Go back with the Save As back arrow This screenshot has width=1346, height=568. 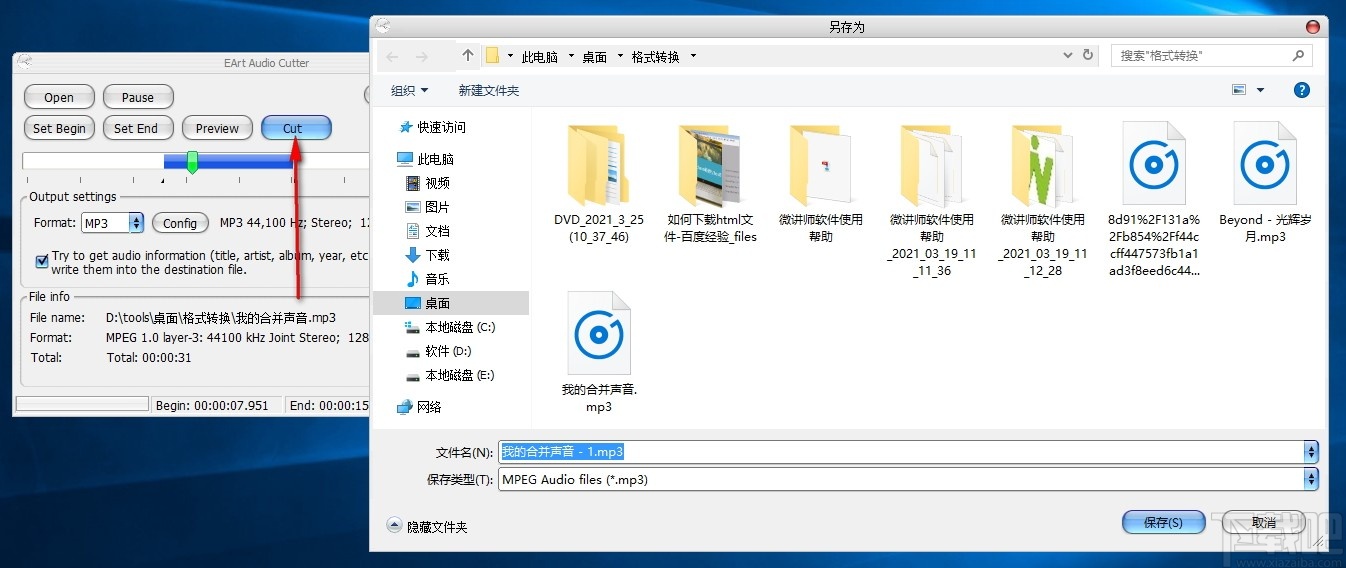pos(392,56)
